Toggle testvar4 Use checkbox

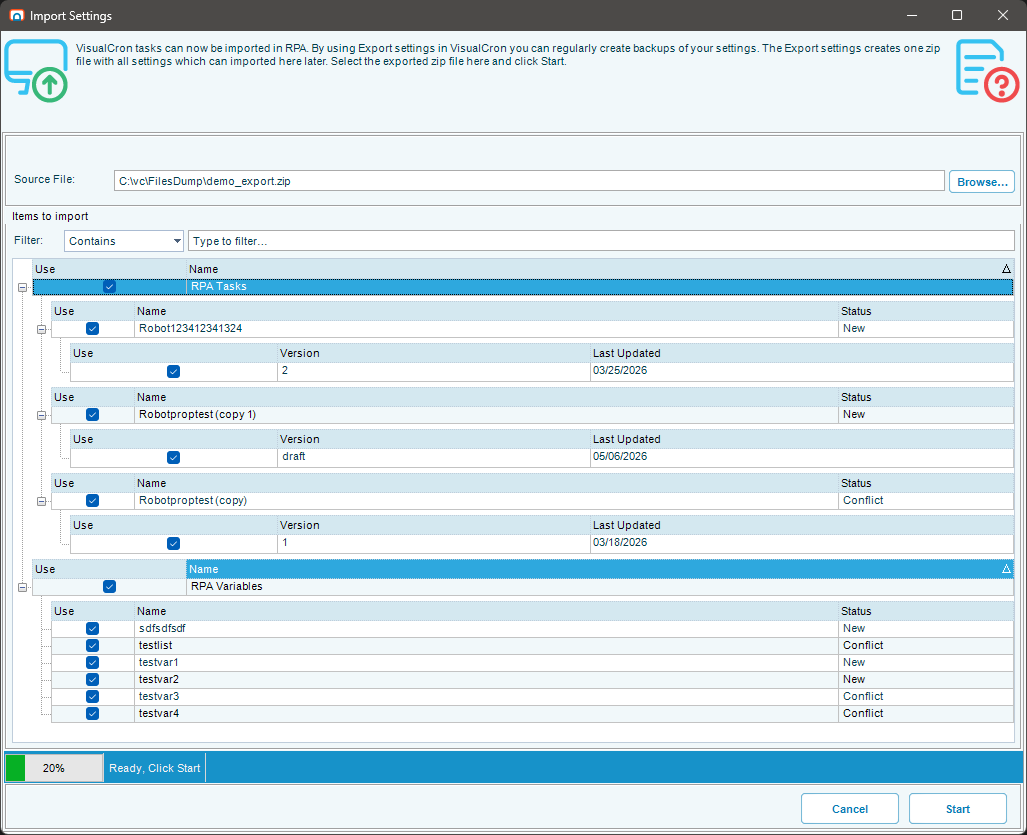pos(92,713)
